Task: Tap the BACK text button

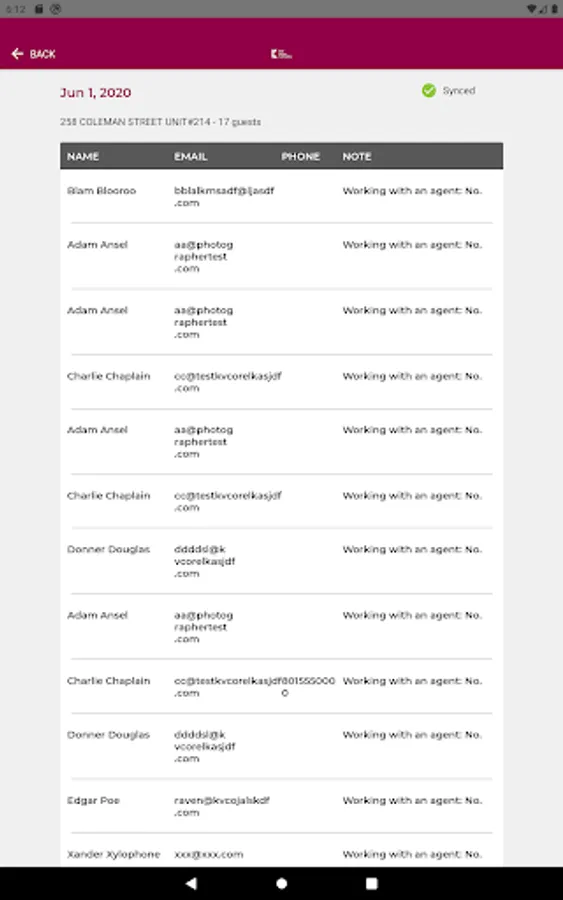Action: 42,54
